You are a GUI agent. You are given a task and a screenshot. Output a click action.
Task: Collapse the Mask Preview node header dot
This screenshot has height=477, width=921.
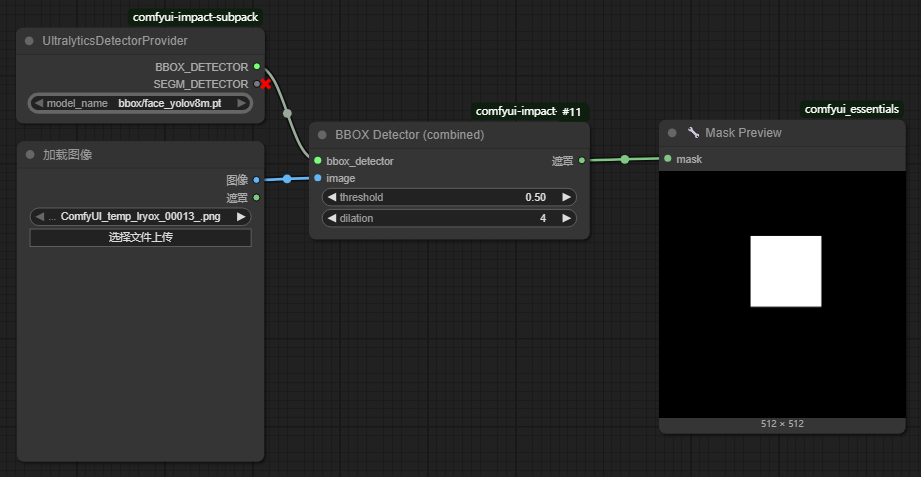[672, 133]
